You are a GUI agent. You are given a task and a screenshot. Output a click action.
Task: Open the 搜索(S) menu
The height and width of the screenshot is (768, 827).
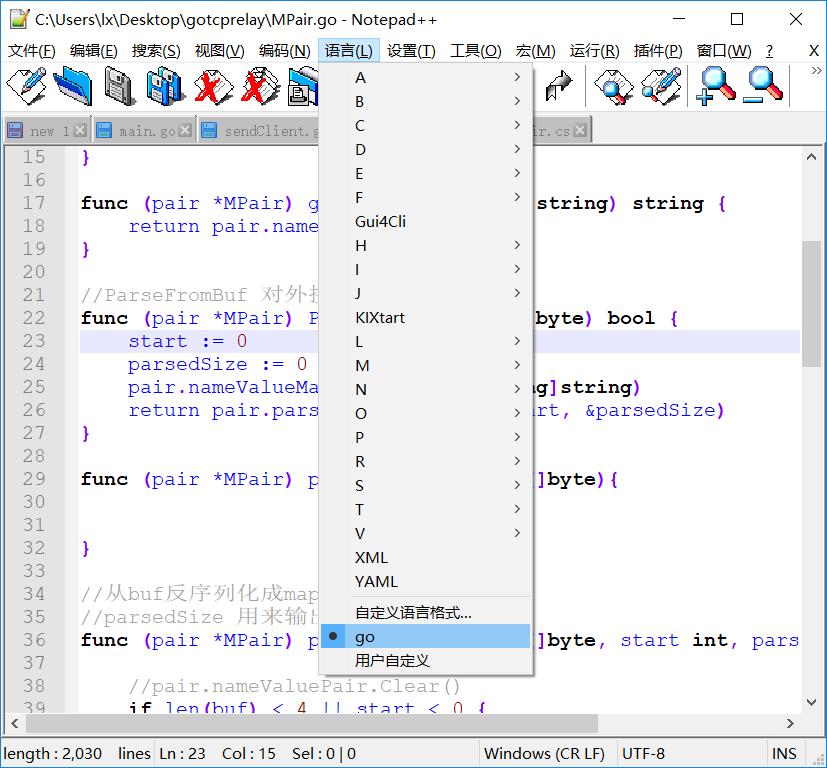click(156, 51)
